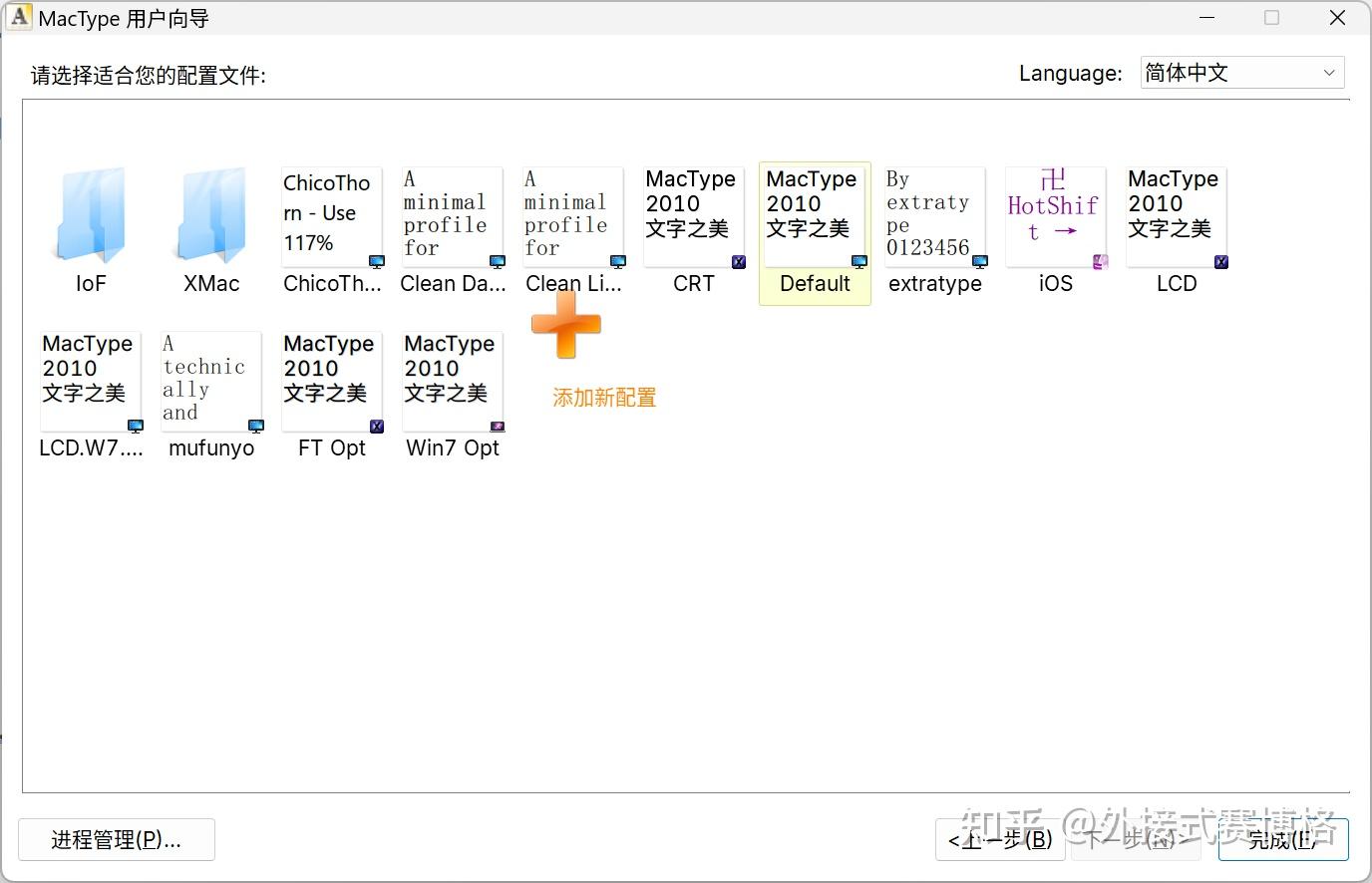Select the Clean Da profile
The height and width of the screenshot is (883, 1372).
tap(452, 214)
